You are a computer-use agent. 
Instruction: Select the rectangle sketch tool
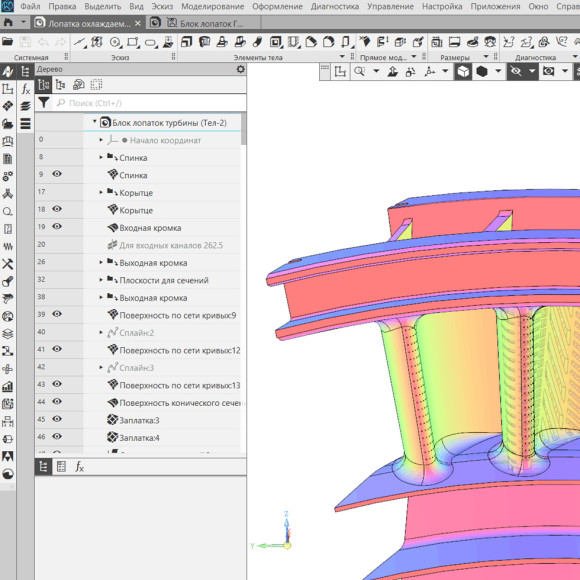pos(133,42)
